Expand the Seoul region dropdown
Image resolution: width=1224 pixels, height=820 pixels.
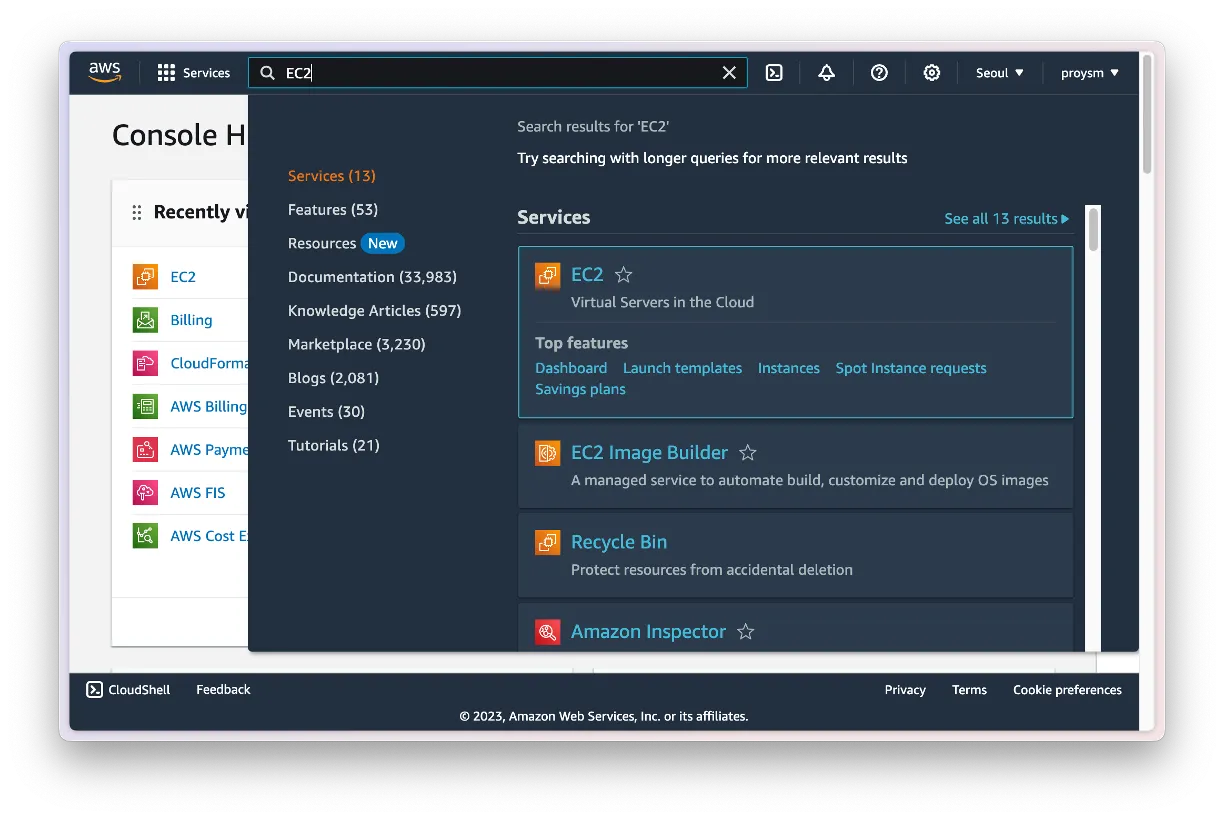1000,73
